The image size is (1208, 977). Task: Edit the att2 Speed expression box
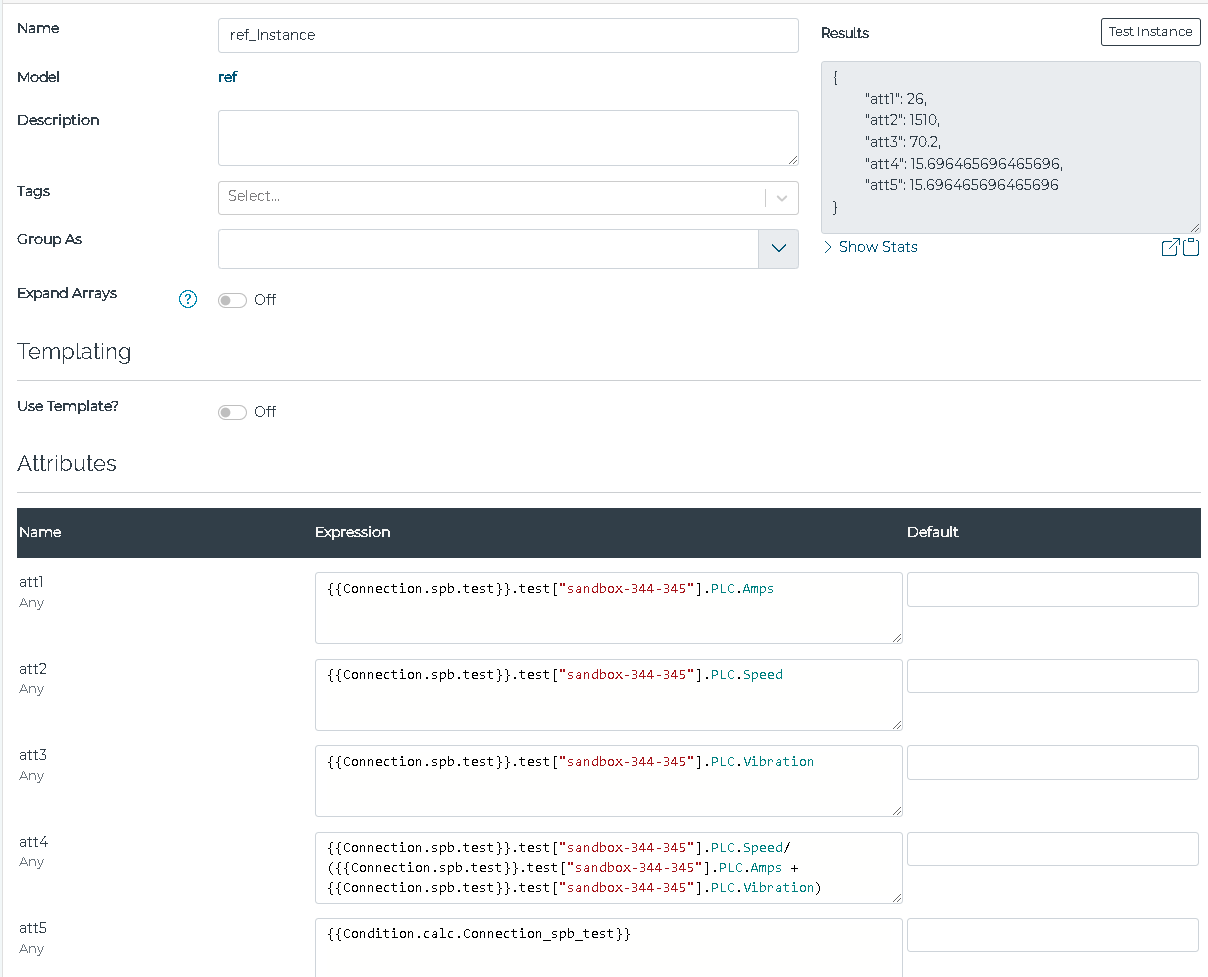[608, 694]
